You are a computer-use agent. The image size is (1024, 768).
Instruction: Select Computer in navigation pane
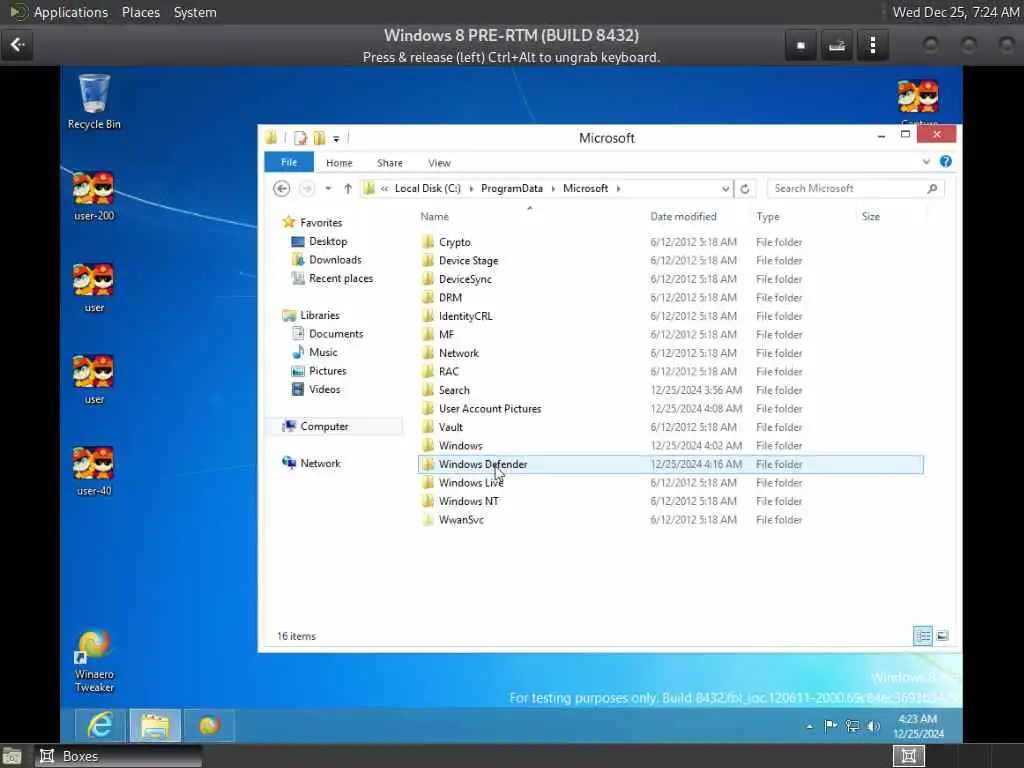[x=324, y=426]
